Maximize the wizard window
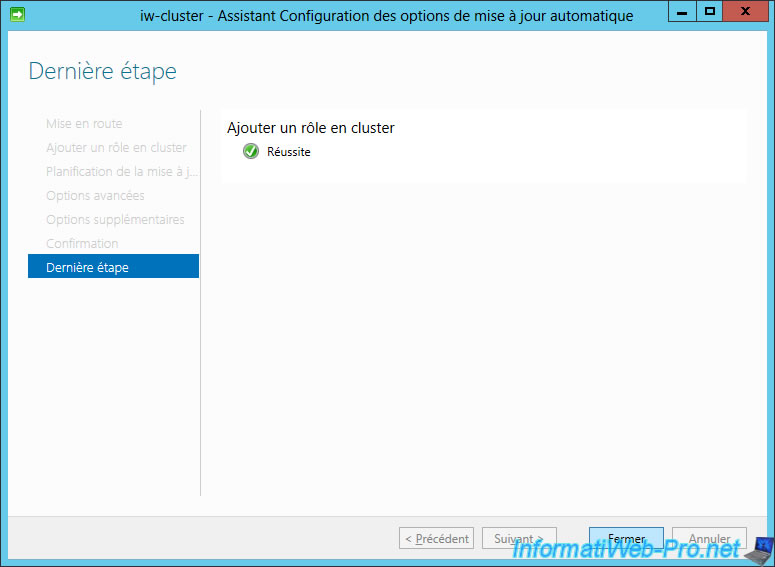Image resolution: width=775 pixels, height=567 pixels. [x=710, y=11]
